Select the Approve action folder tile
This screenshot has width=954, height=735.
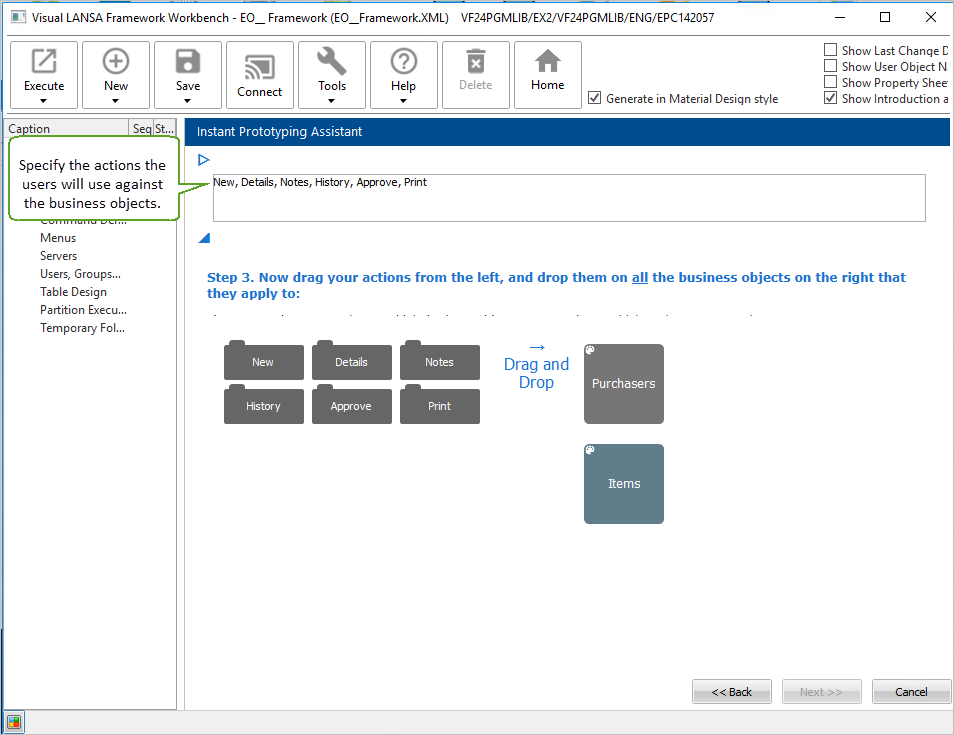[x=352, y=405]
